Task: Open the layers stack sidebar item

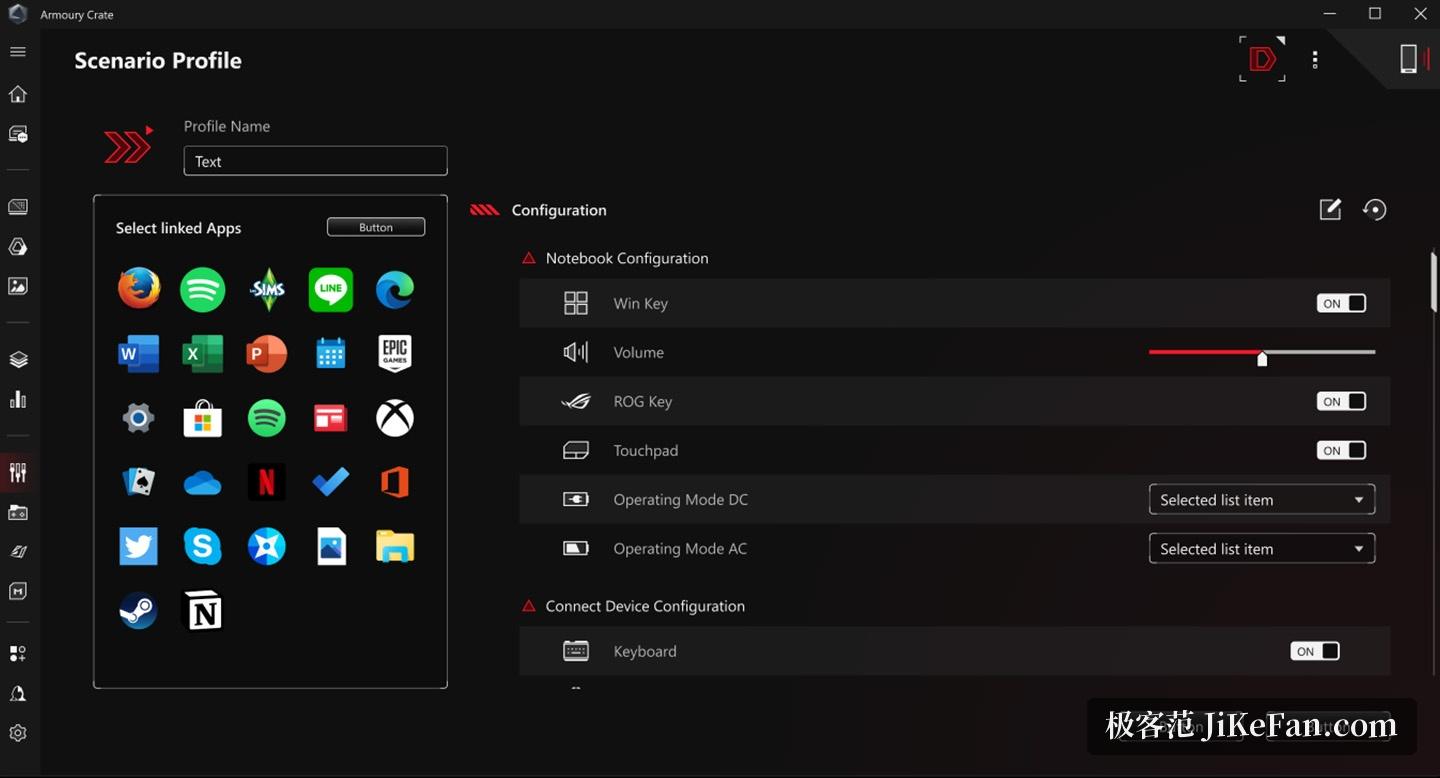Action: click(17, 360)
